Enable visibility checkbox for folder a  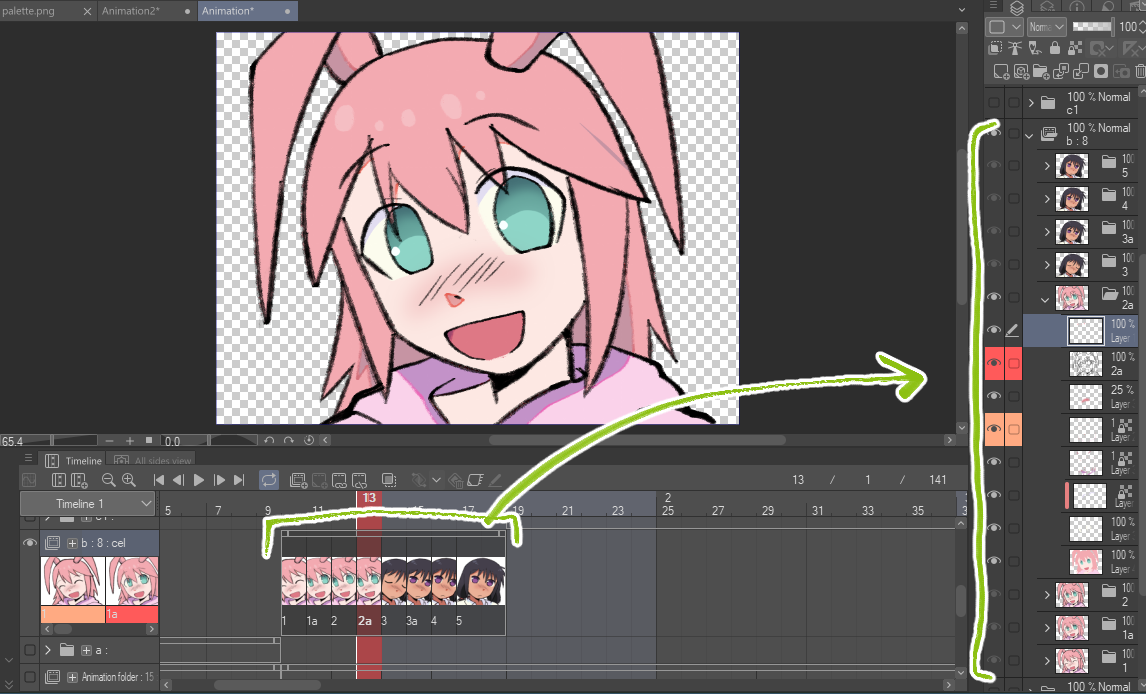pos(29,650)
